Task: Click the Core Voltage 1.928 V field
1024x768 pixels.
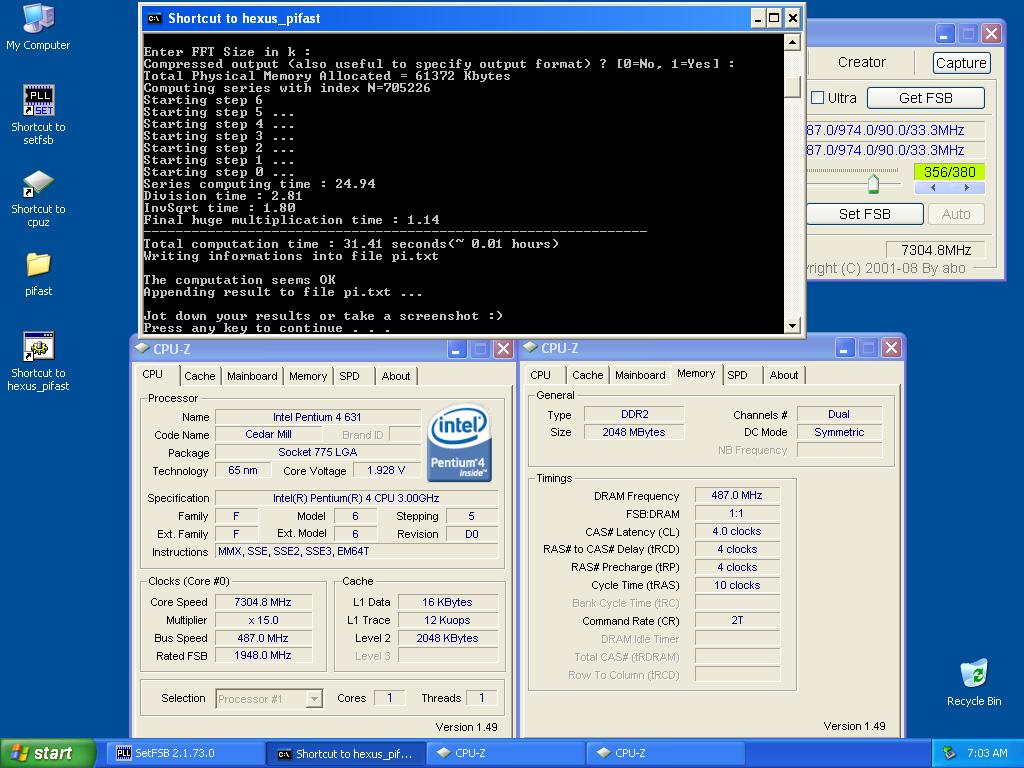Action: pyautogui.click(x=386, y=470)
